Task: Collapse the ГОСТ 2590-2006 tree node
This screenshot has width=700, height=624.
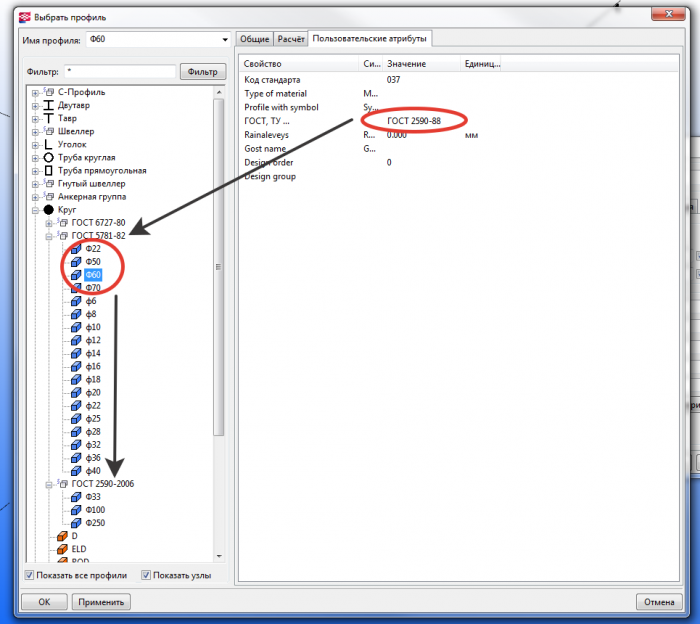Action: (49, 484)
